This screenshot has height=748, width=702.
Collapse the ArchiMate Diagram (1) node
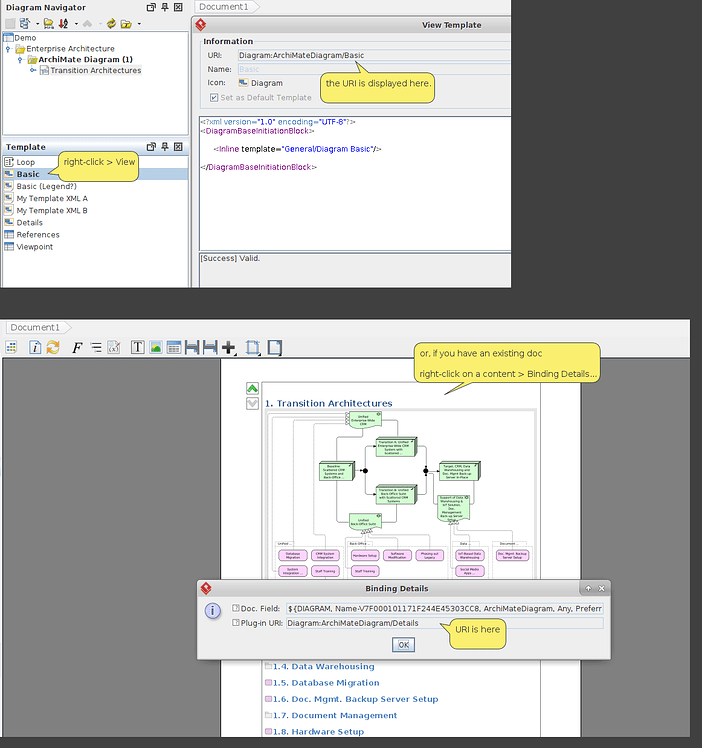click(20, 60)
